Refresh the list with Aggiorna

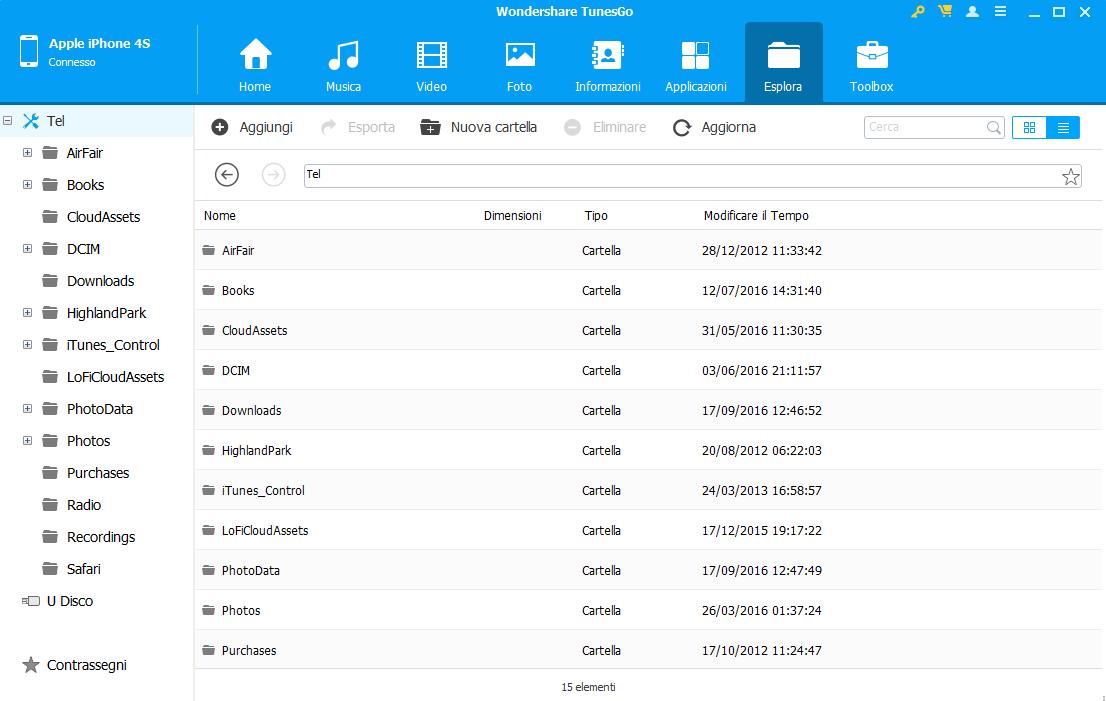point(714,127)
